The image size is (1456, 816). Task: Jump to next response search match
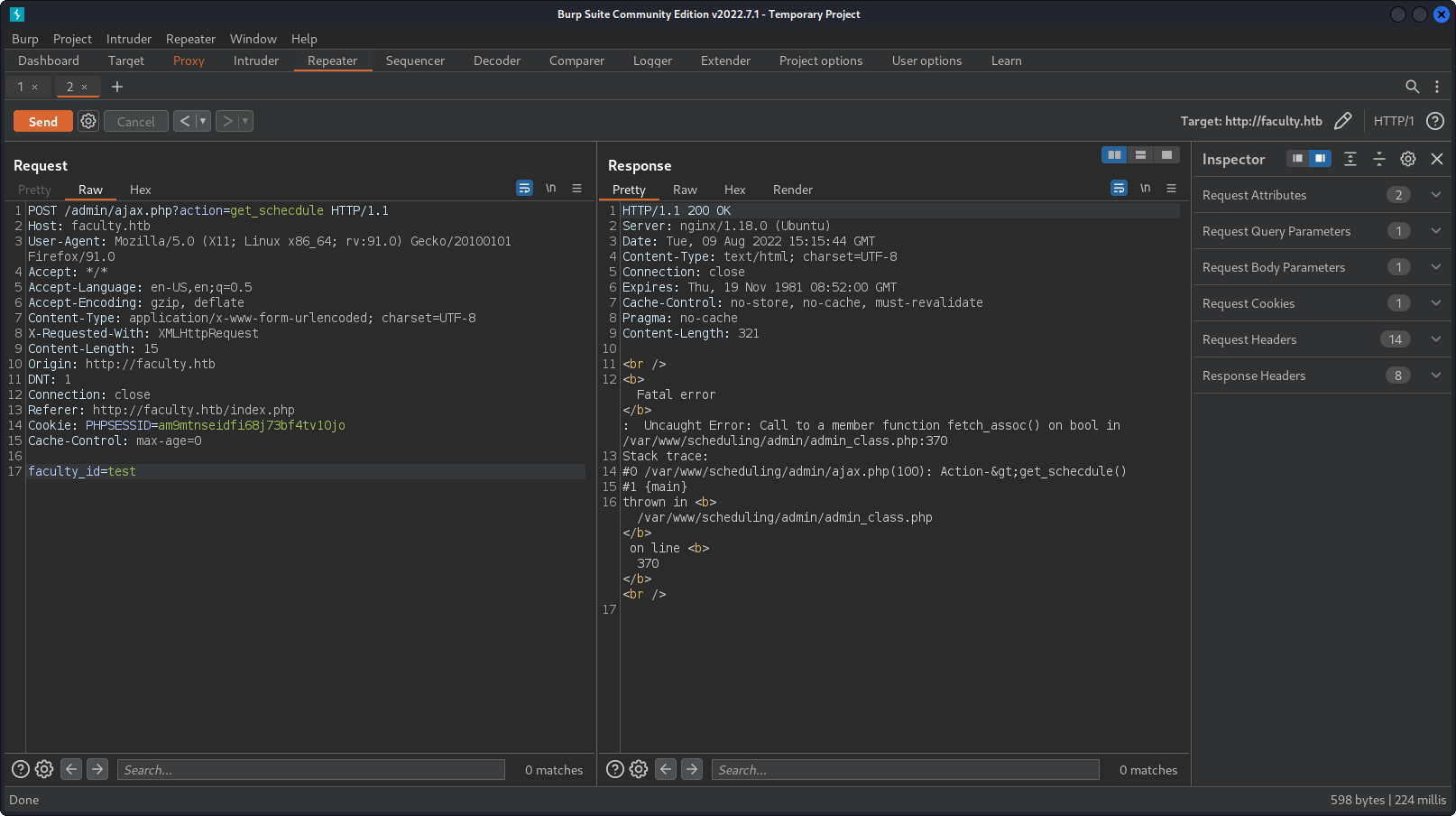692,769
